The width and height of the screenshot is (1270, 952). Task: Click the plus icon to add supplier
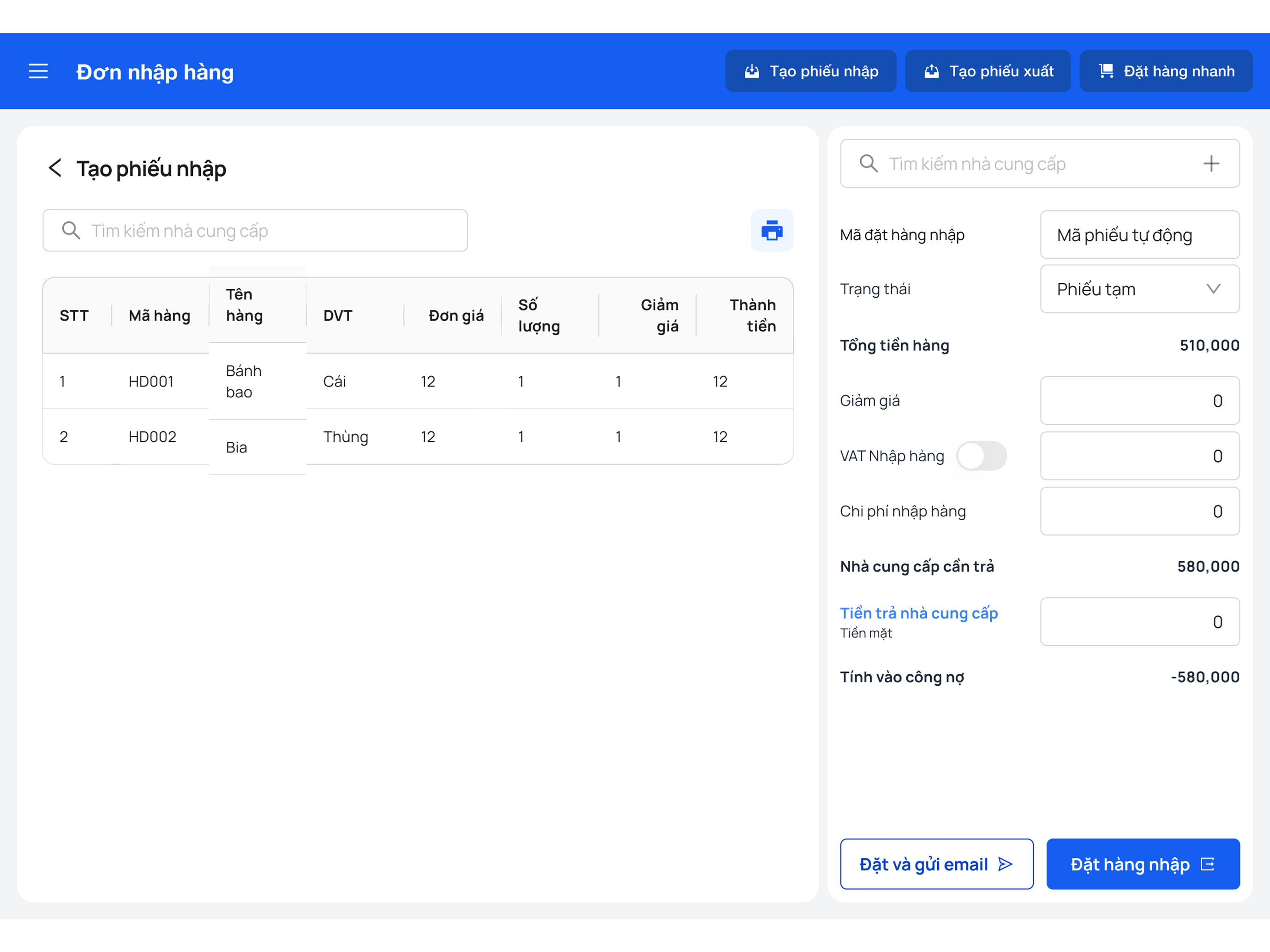click(1211, 164)
